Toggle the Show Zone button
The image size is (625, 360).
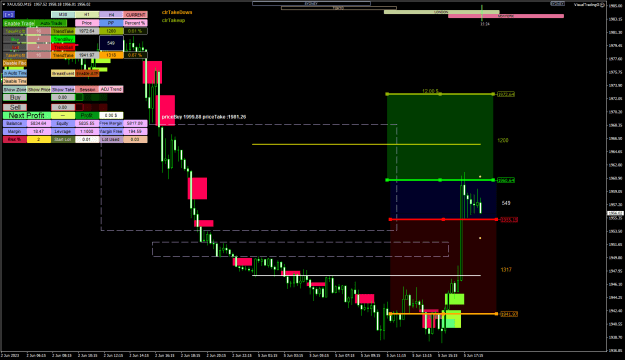15,90
